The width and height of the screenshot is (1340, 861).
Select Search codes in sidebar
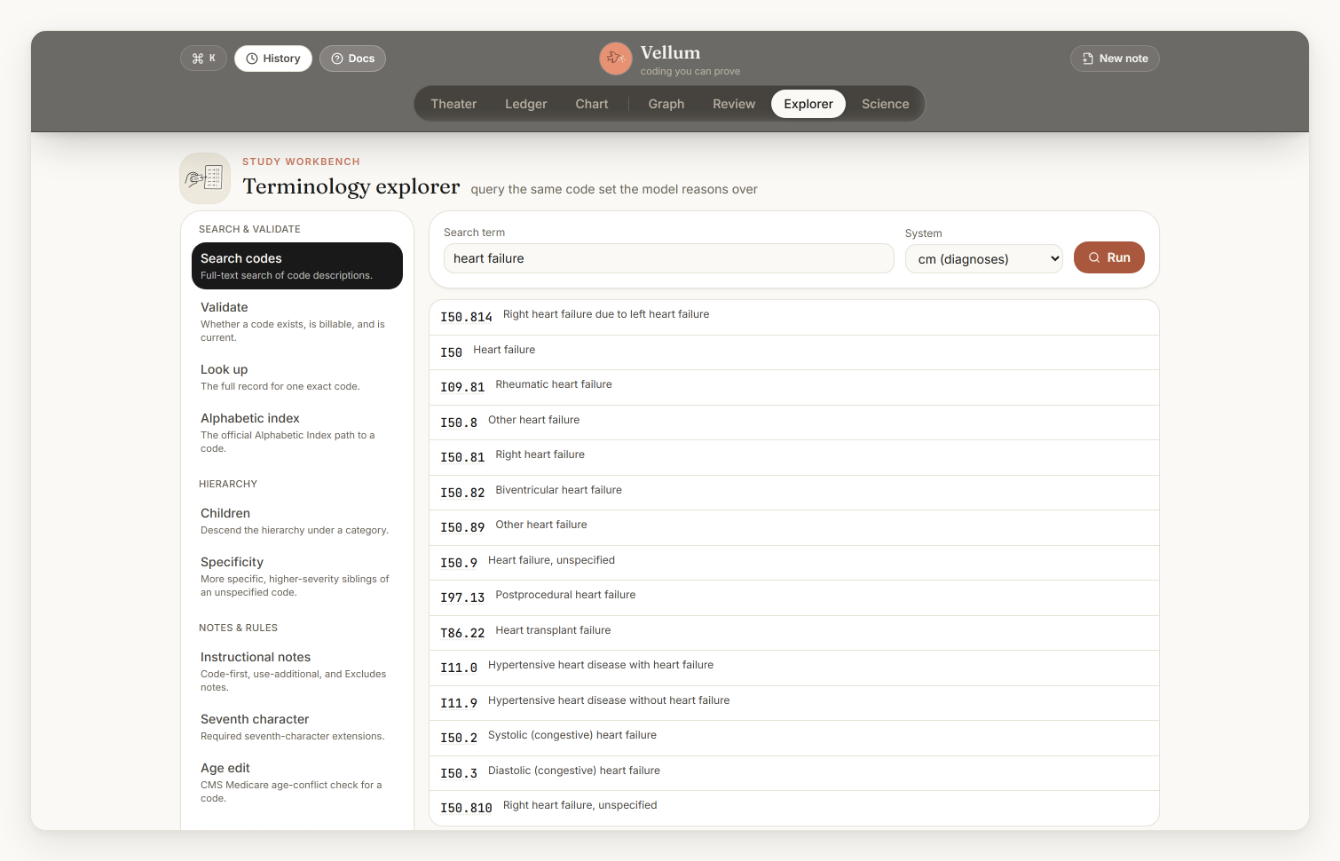pyautogui.click(x=297, y=266)
